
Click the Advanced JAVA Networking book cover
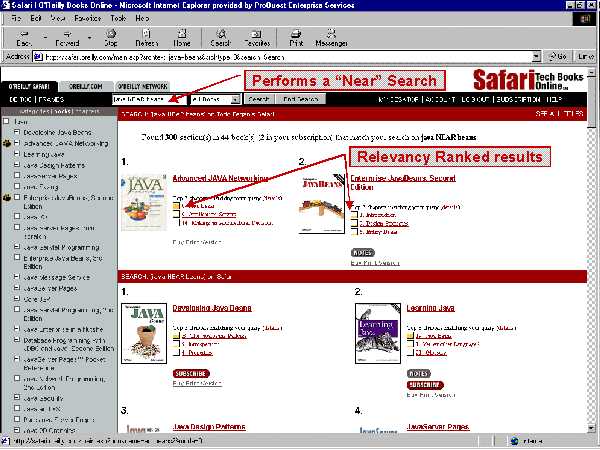coord(144,202)
